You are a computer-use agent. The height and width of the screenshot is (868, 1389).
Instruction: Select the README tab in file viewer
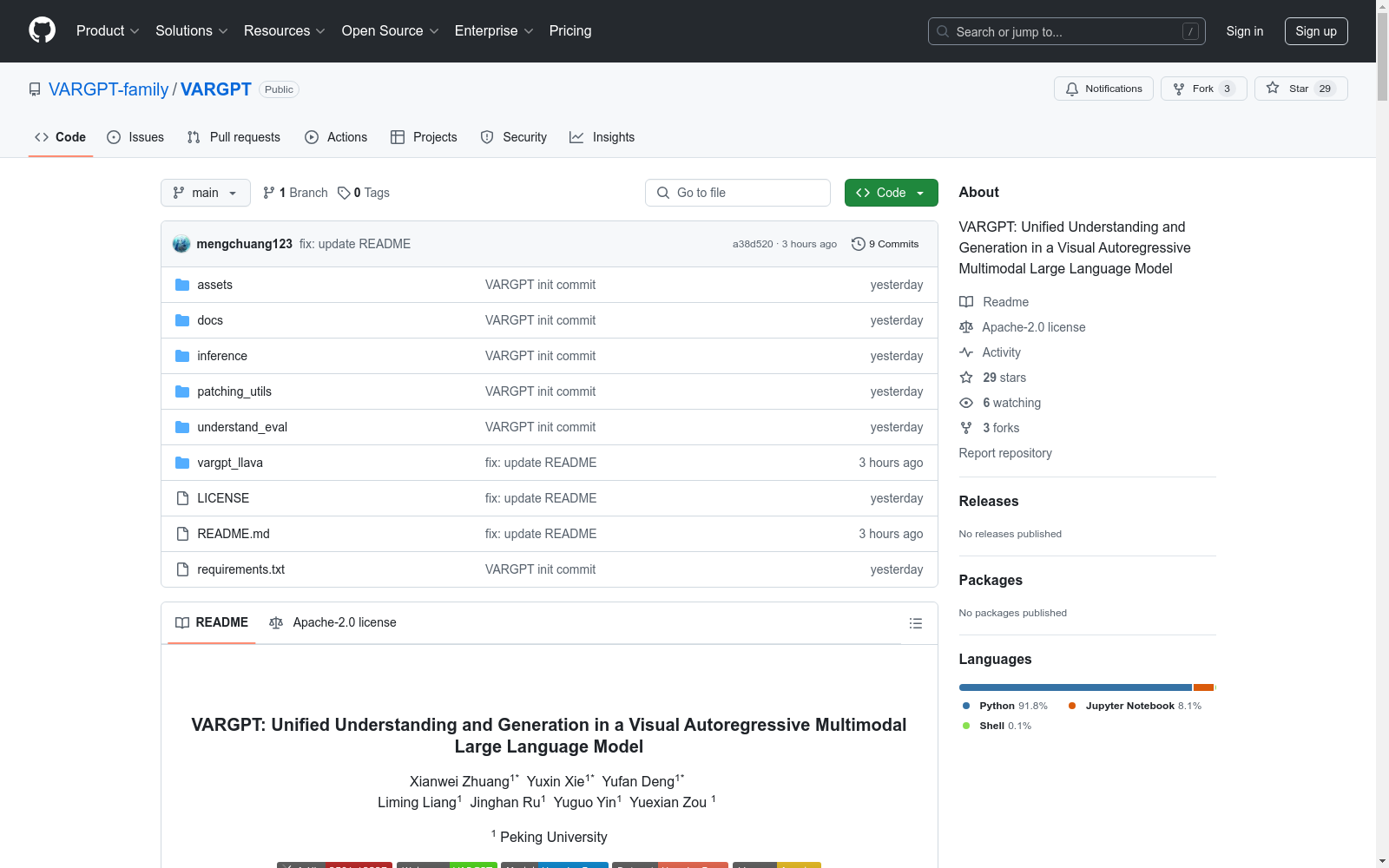[212, 622]
